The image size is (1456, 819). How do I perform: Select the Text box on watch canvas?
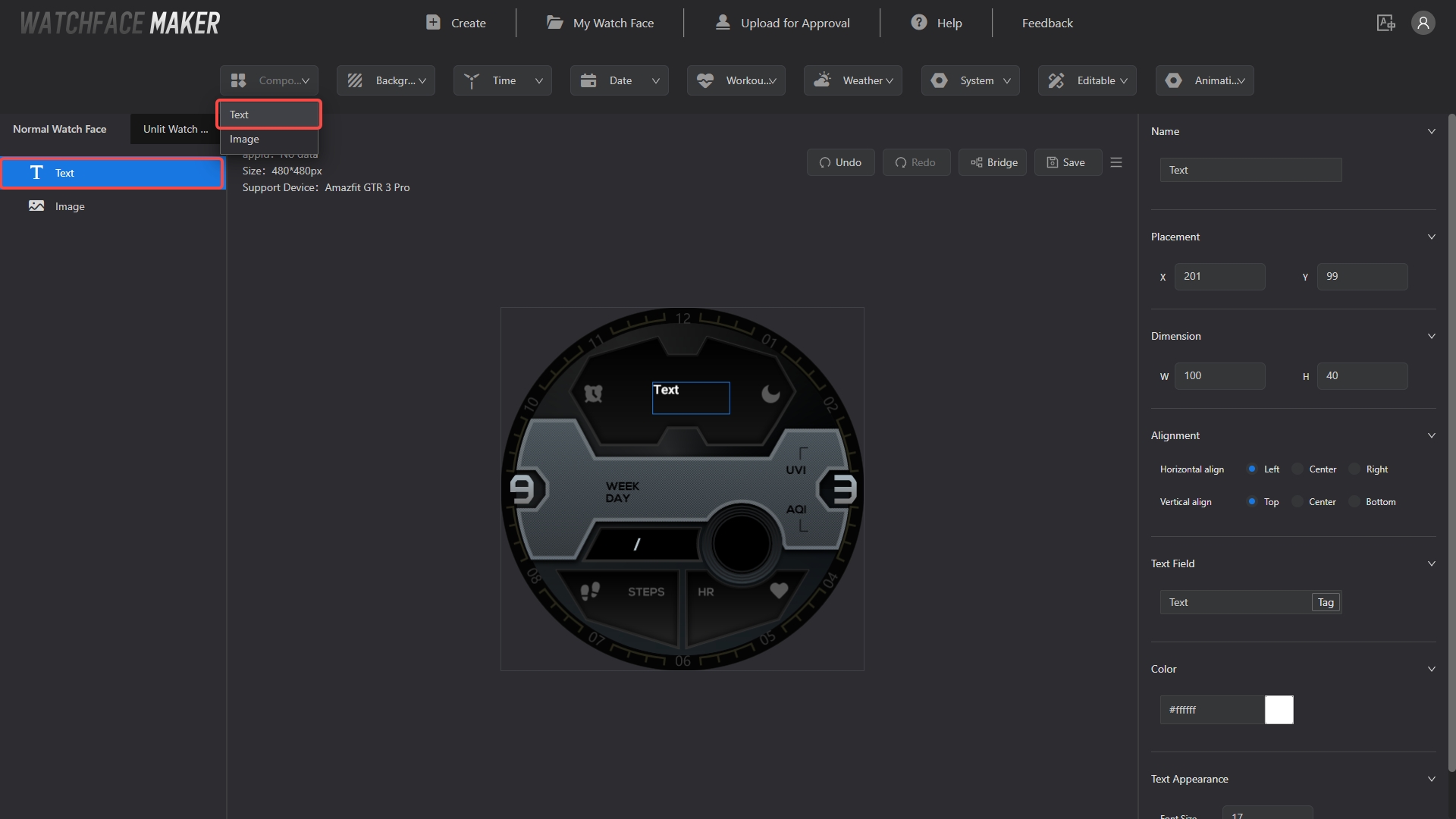click(x=691, y=397)
